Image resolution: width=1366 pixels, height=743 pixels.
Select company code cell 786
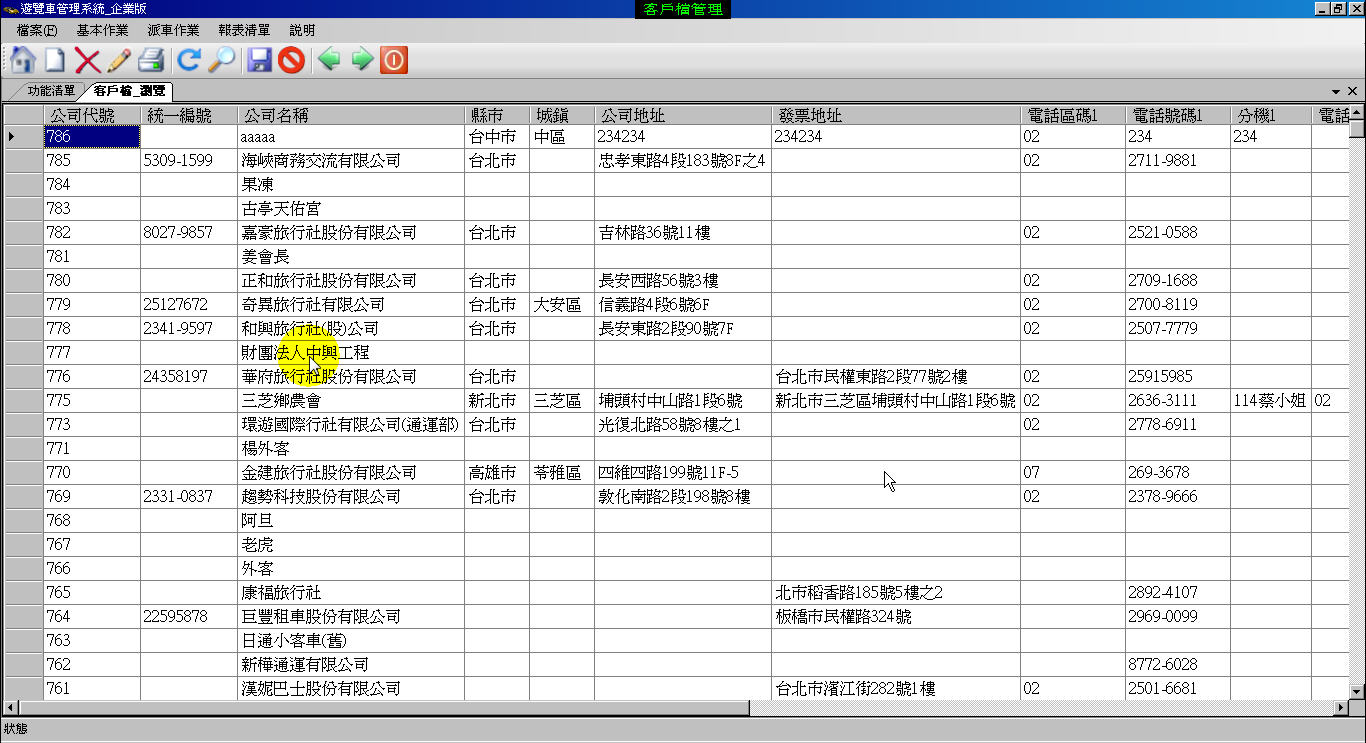(x=92, y=136)
